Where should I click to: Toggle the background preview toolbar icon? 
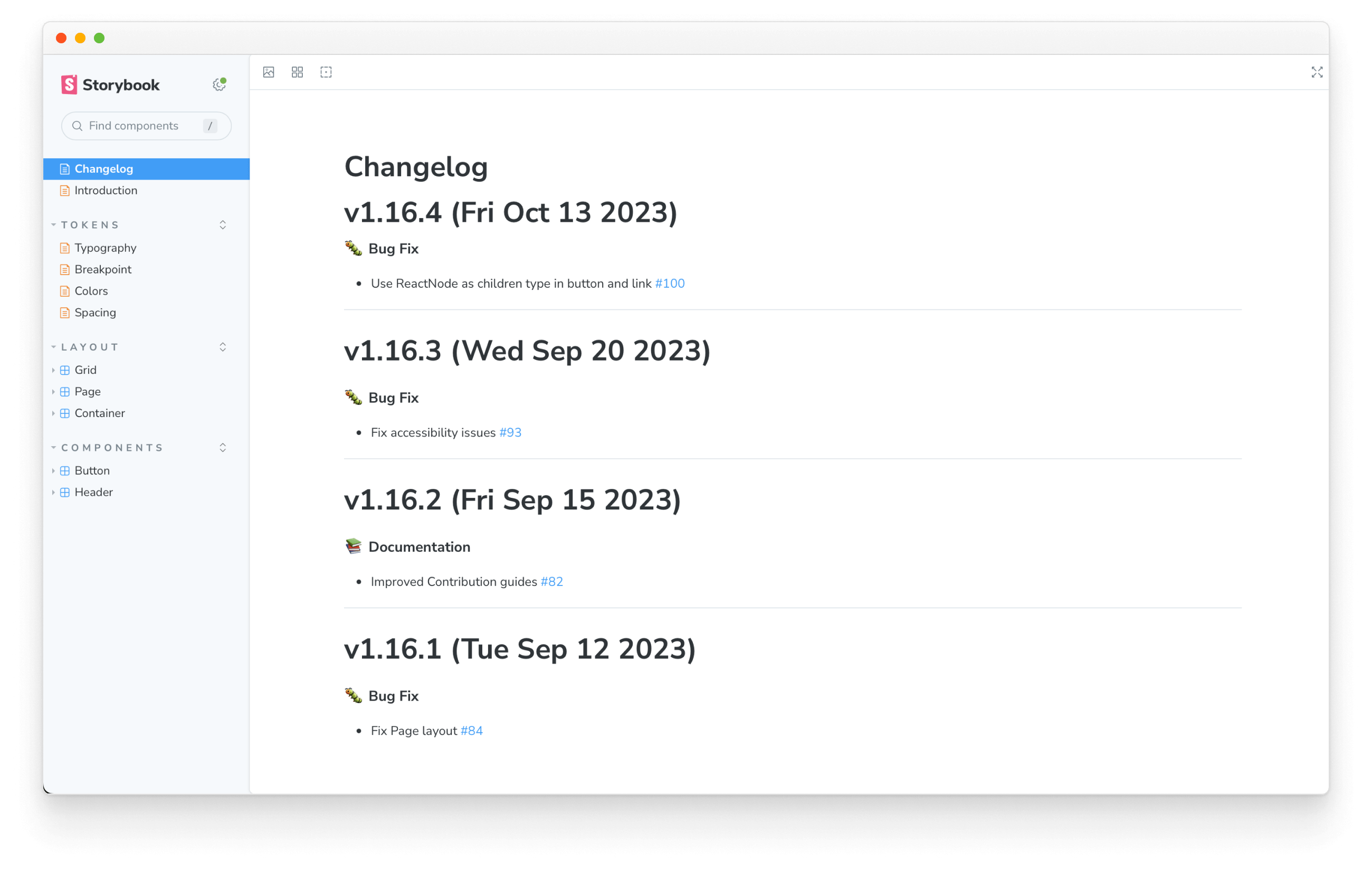pyautogui.click(x=269, y=72)
